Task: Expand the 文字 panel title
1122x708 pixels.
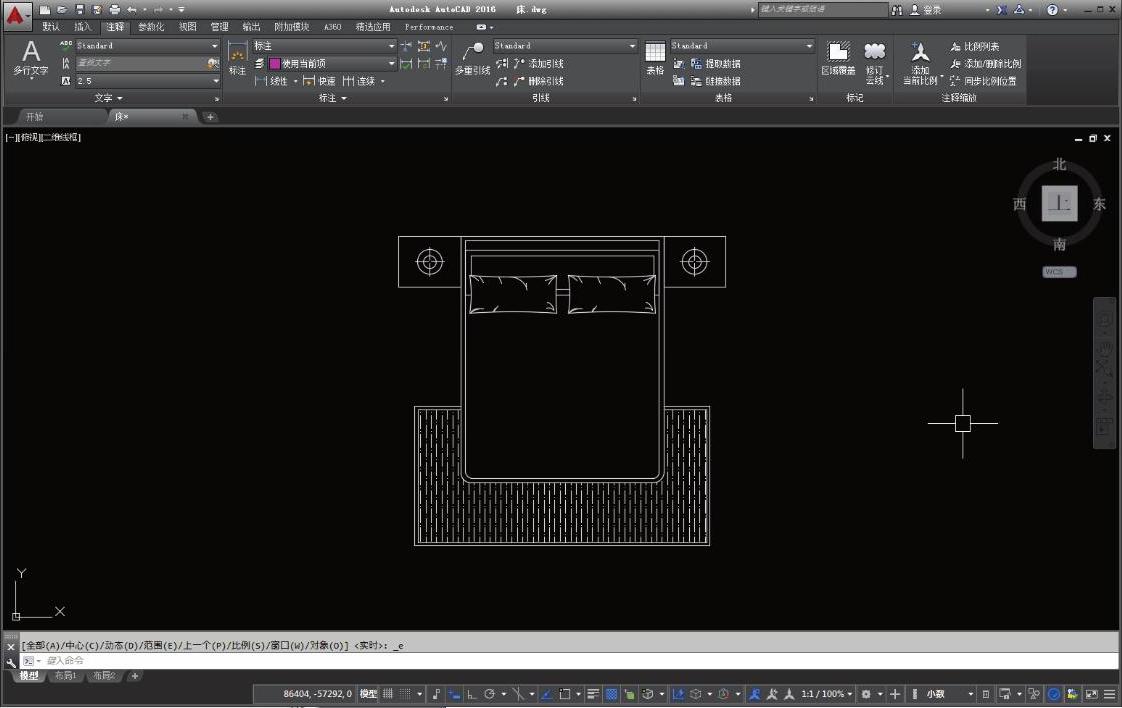Action: pyautogui.click(x=108, y=98)
